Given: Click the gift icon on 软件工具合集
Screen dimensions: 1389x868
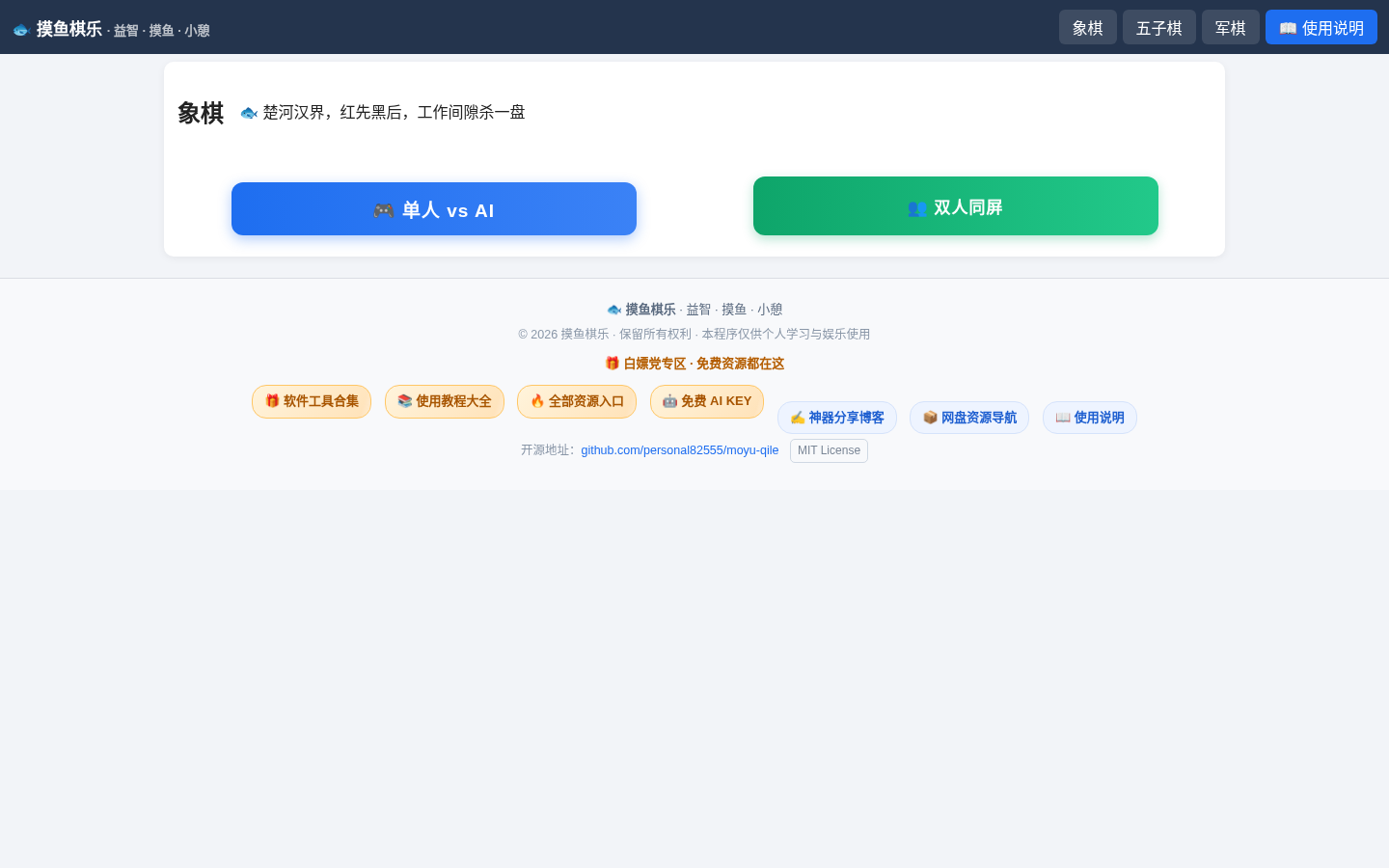Looking at the screenshot, I should pyautogui.click(x=272, y=401).
